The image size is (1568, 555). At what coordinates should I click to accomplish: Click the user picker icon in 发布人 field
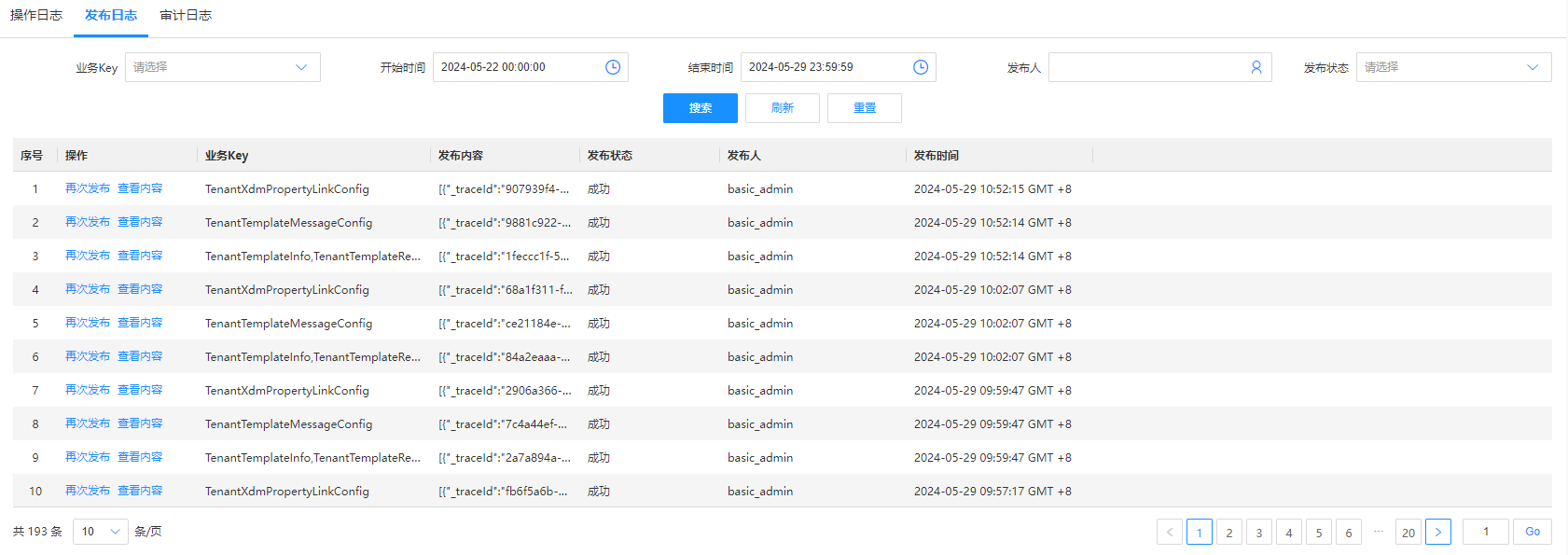coord(1256,67)
